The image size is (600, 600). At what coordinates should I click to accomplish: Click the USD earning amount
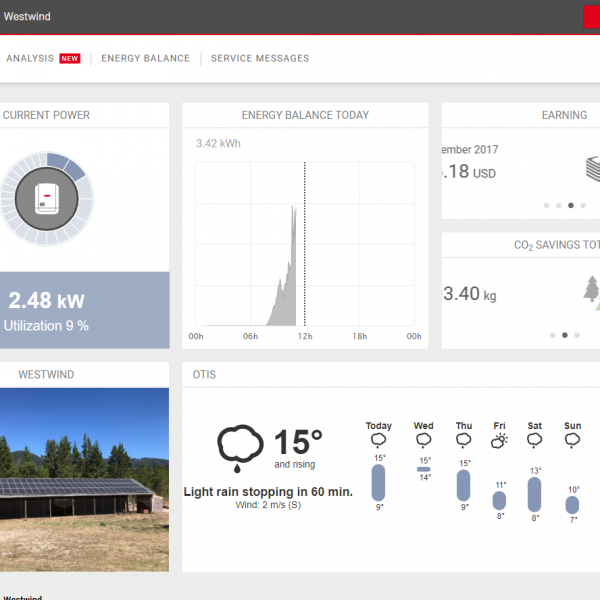[x=469, y=171]
